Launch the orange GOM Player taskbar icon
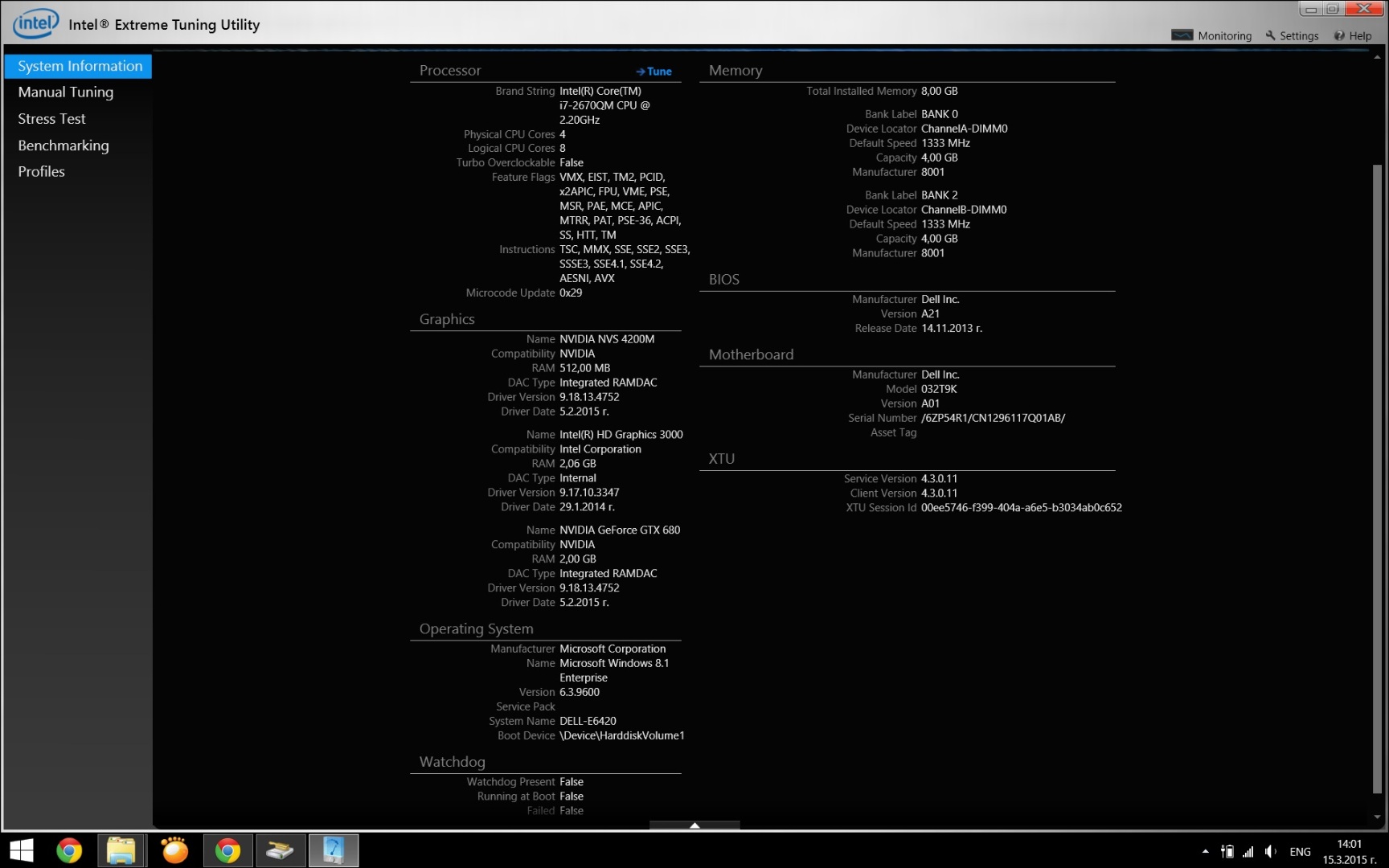Screen dimensions: 1389x868 tap(174, 850)
